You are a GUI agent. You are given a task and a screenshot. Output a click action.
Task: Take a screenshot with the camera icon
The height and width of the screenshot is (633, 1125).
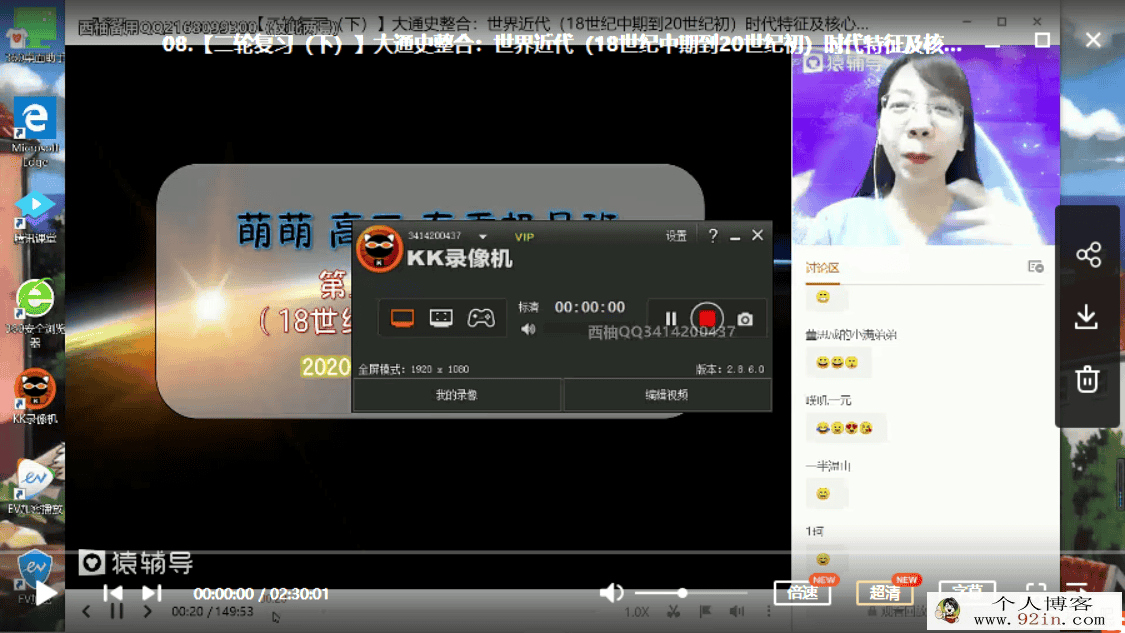[x=745, y=319]
